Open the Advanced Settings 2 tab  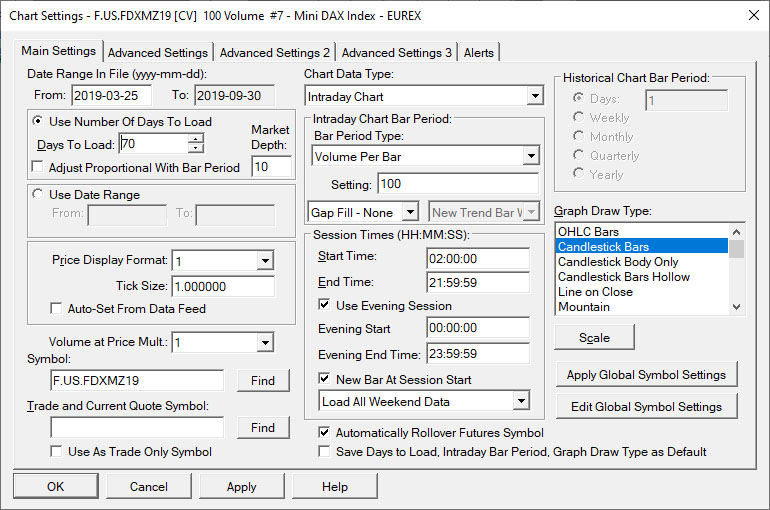coord(275,53)
